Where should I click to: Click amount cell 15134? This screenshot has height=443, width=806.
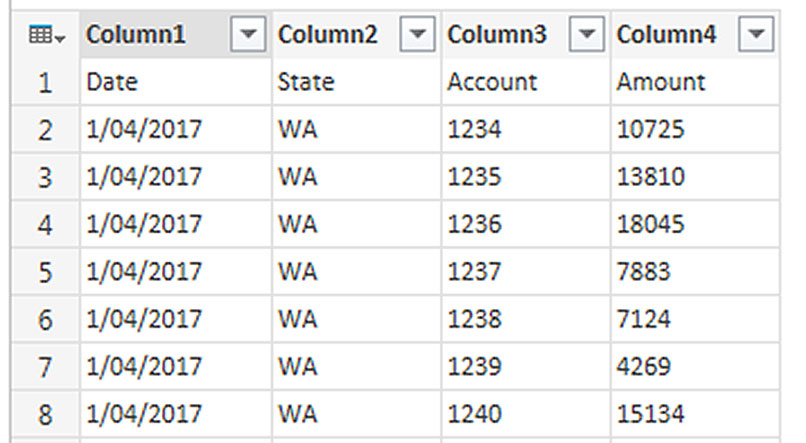[695, 414]
